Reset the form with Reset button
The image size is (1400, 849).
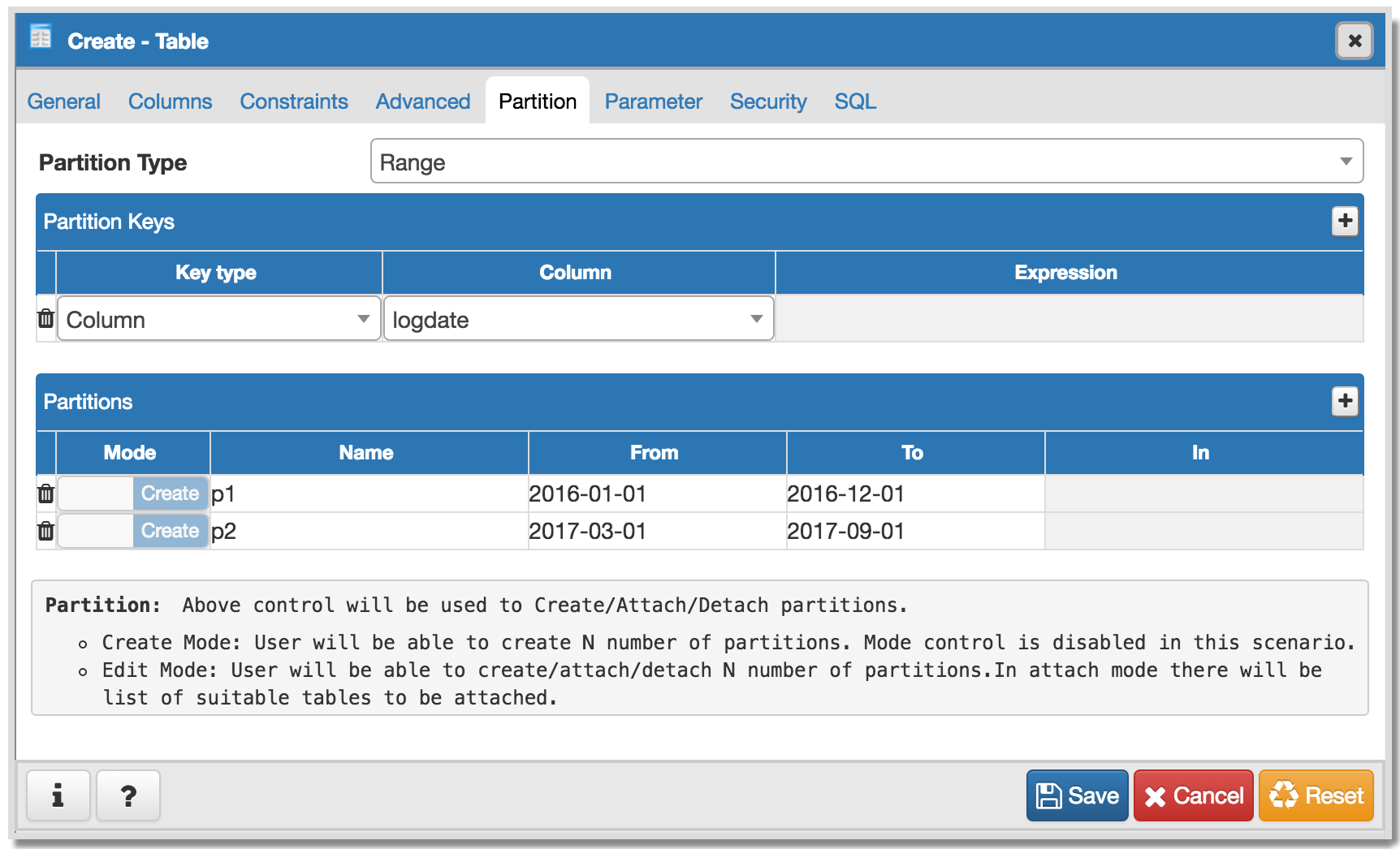click(1316, 795)
